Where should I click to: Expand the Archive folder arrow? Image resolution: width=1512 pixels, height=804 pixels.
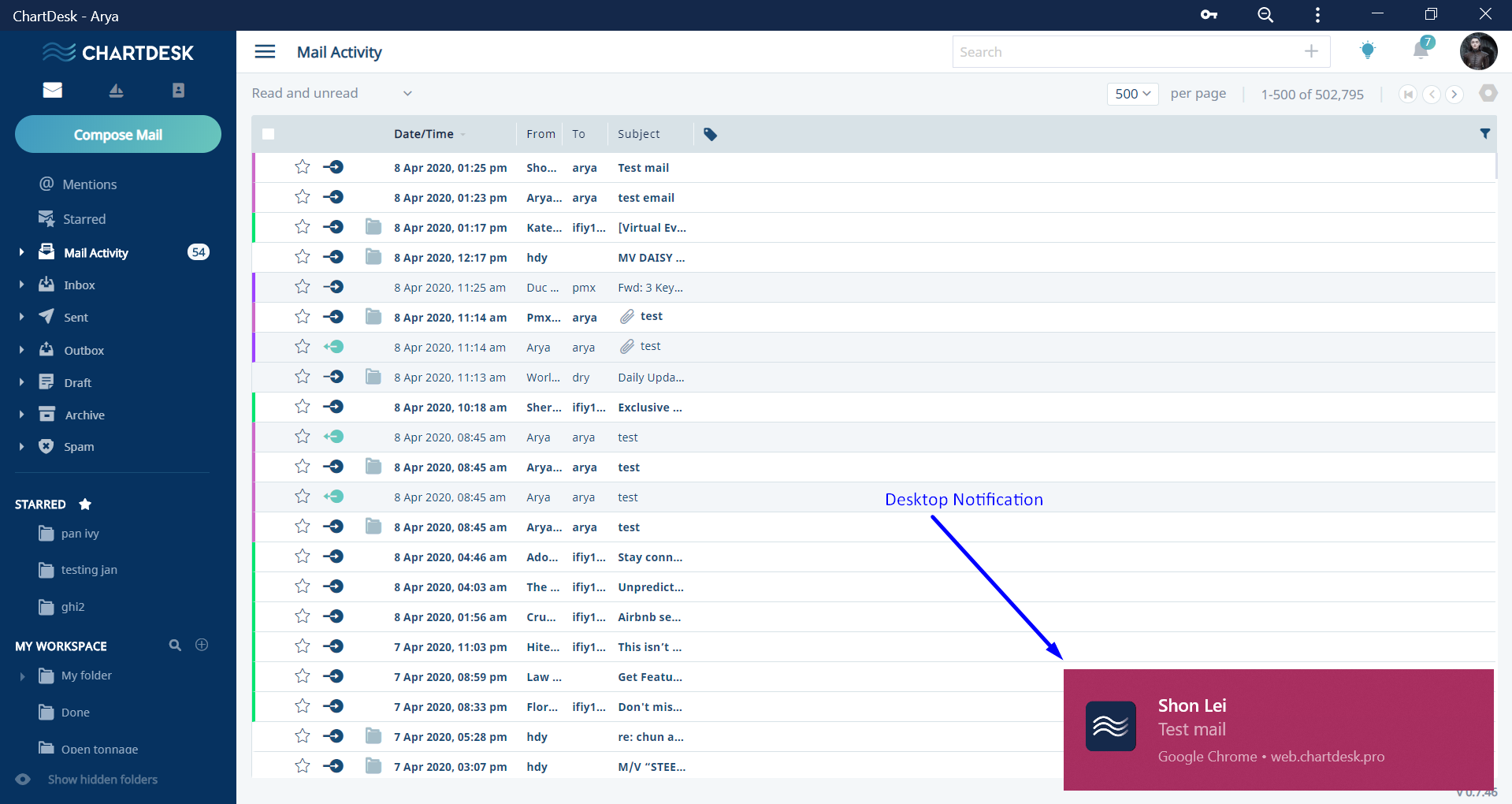click(21, 415)
